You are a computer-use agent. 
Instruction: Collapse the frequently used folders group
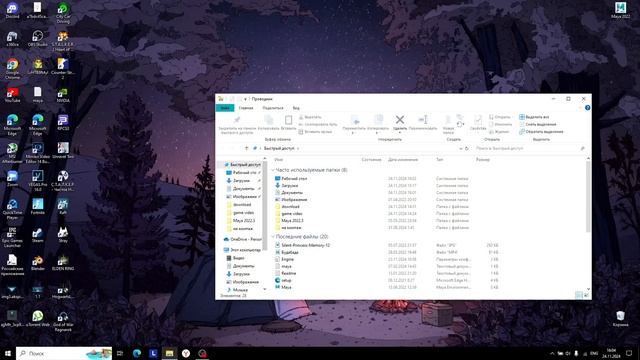coord(273,170)
